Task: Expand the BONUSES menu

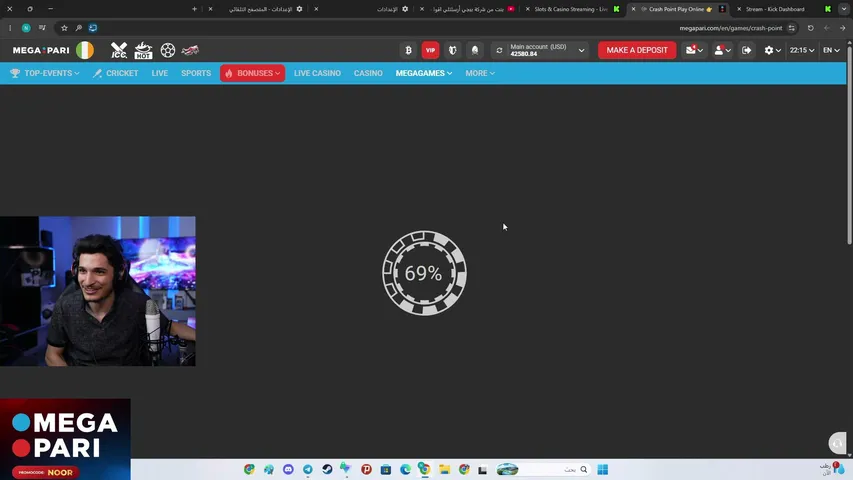Action: [x=252, y=73]
